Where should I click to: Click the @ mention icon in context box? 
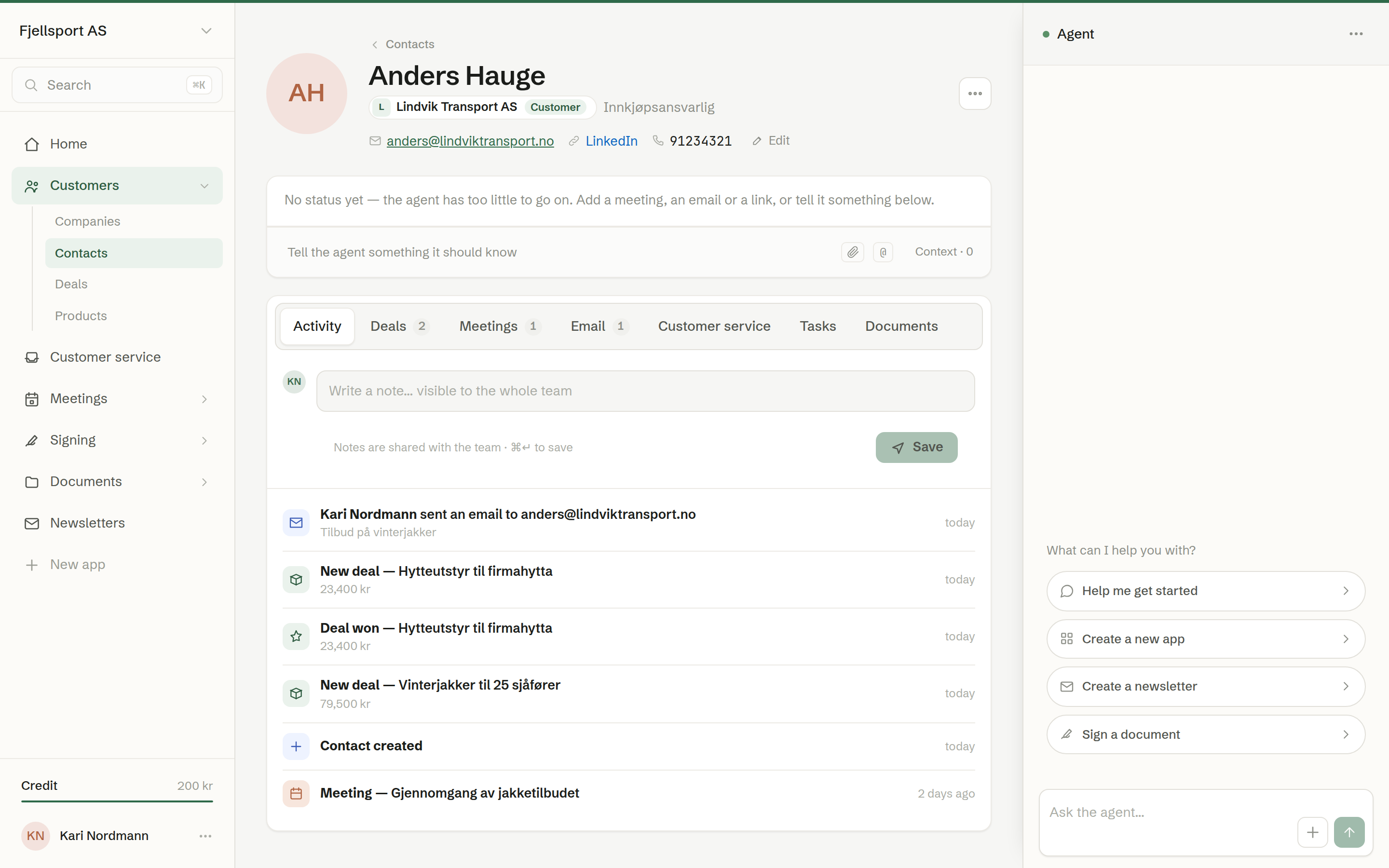tap(883, 252)
